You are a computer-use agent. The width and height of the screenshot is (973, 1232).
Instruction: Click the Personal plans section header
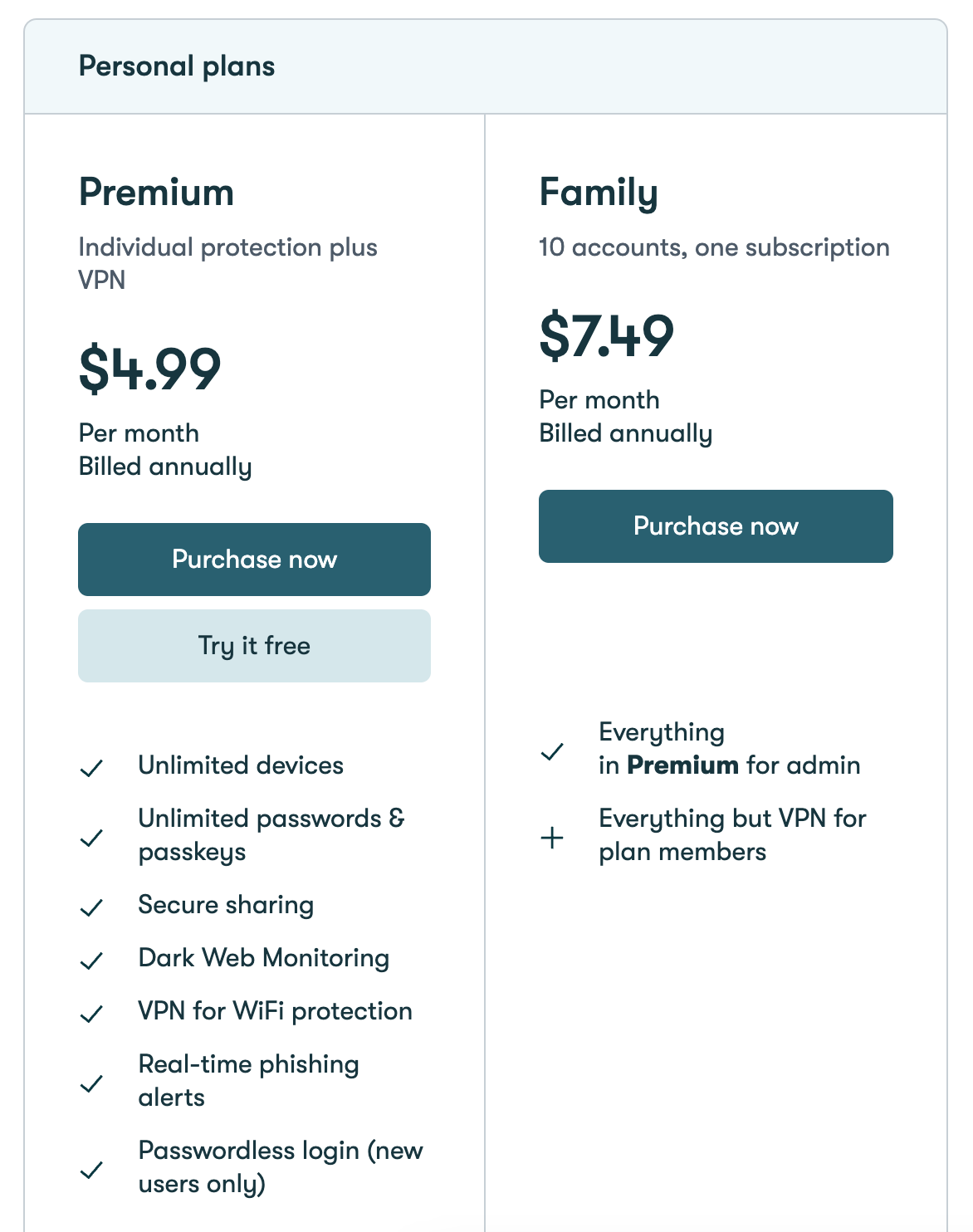[x=177, y=66]
